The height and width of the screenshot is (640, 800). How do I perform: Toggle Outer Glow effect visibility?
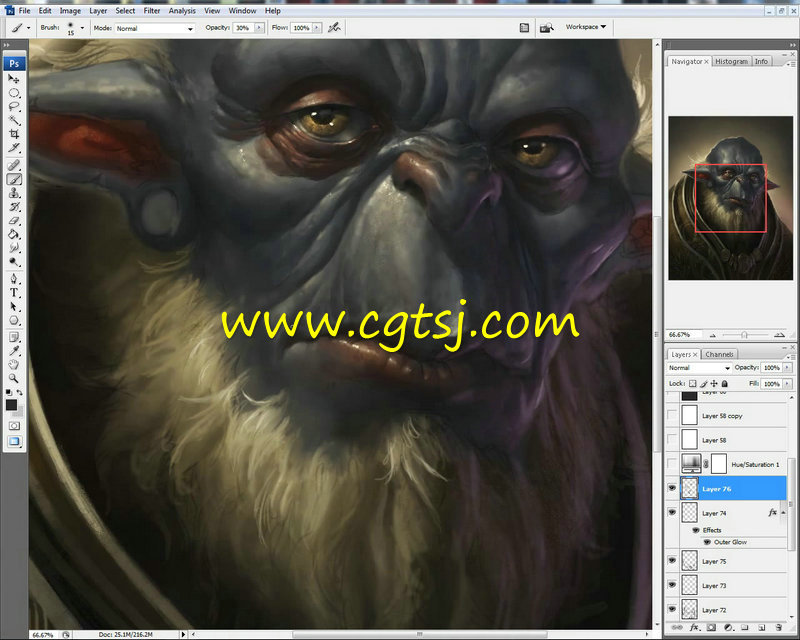(x=707, y=542)
